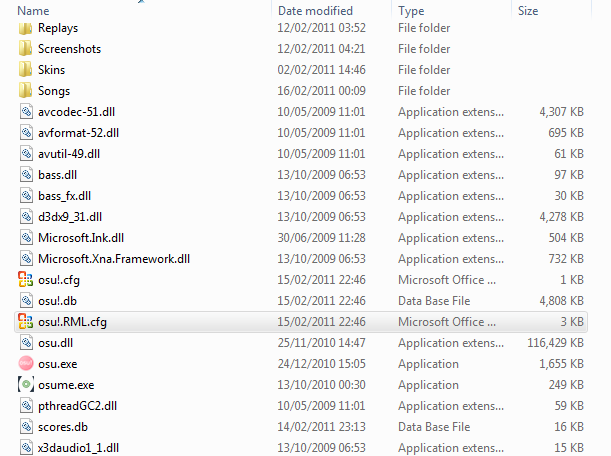Select the Skins folder name

(x=51, y=70)
